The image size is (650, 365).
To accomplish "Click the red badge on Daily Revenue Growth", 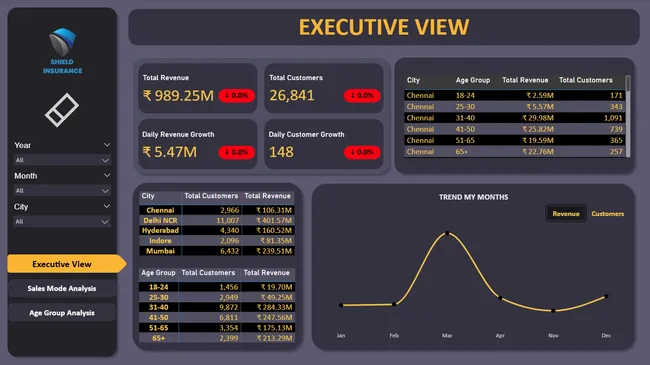I will (x=236, y=152).
